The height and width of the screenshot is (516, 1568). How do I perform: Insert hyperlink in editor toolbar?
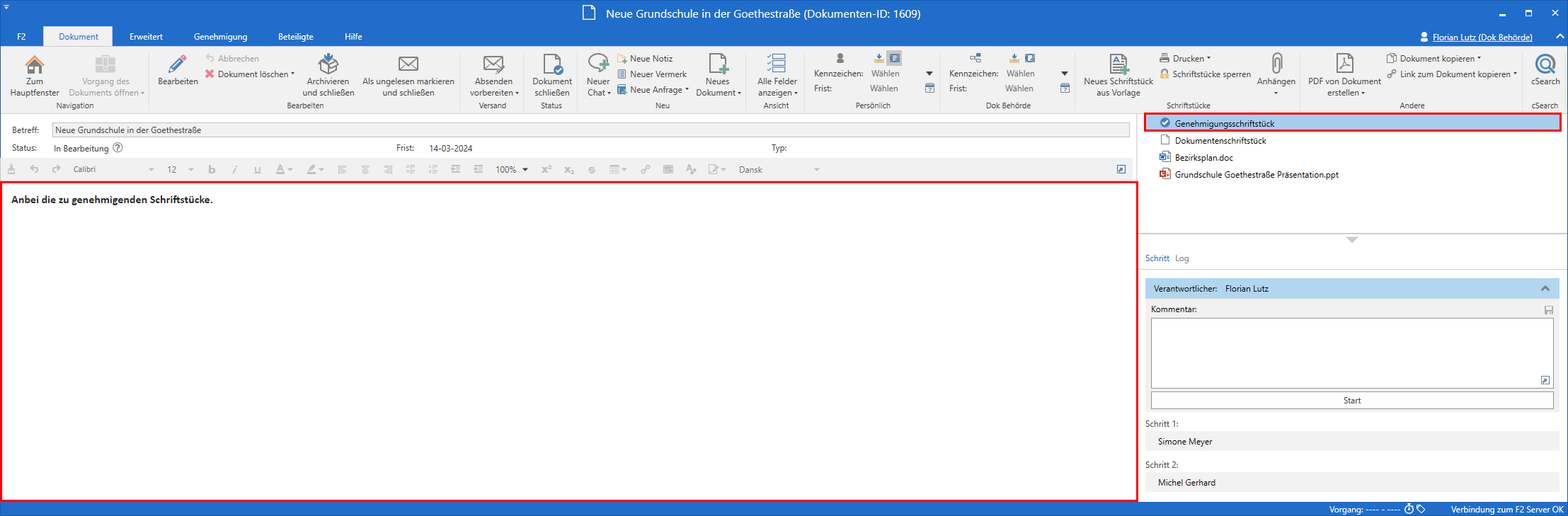[x=645, y=170]
